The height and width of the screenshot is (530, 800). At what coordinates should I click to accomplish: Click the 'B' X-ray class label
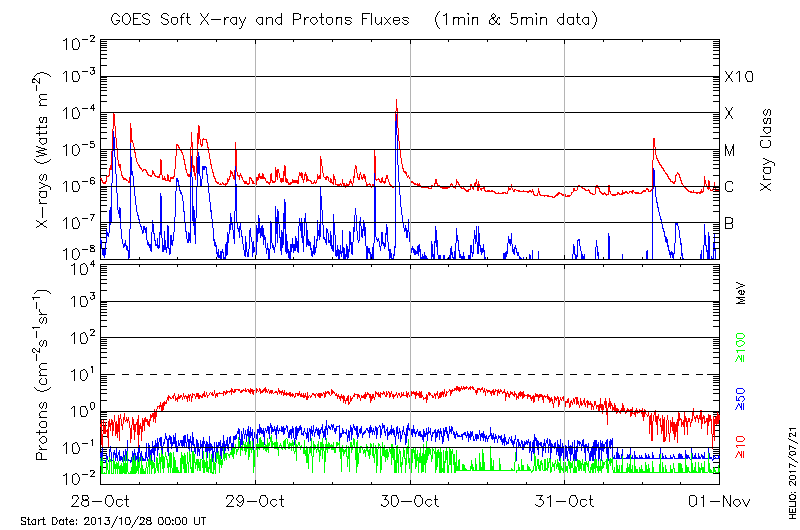coord(730,223)
